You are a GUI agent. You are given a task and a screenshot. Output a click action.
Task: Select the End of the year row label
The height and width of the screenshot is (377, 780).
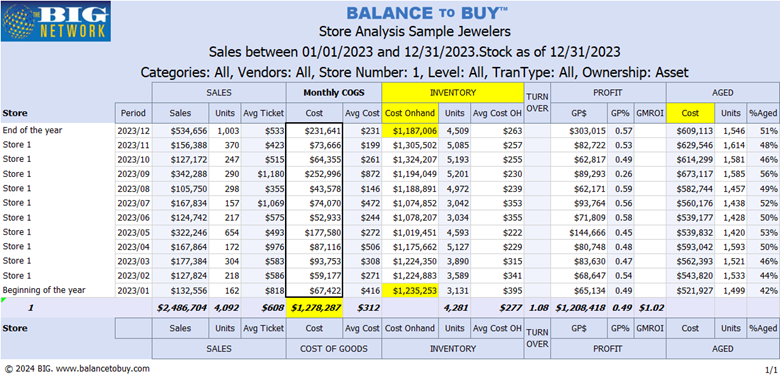[x=33, y=130]
